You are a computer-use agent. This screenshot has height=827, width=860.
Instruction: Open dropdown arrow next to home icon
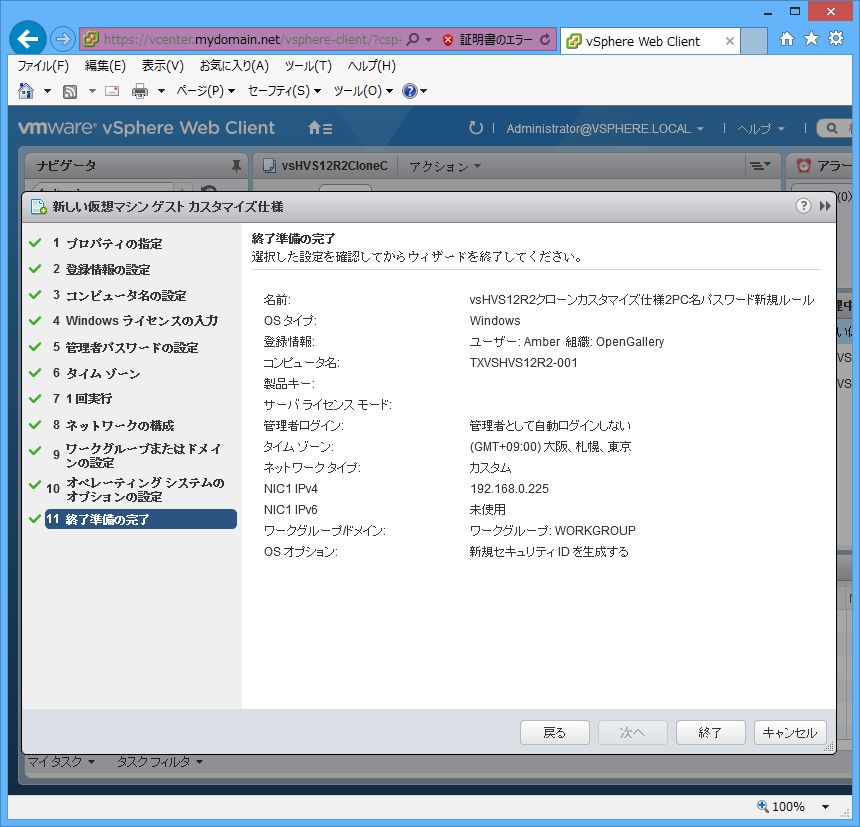(47, 91)
